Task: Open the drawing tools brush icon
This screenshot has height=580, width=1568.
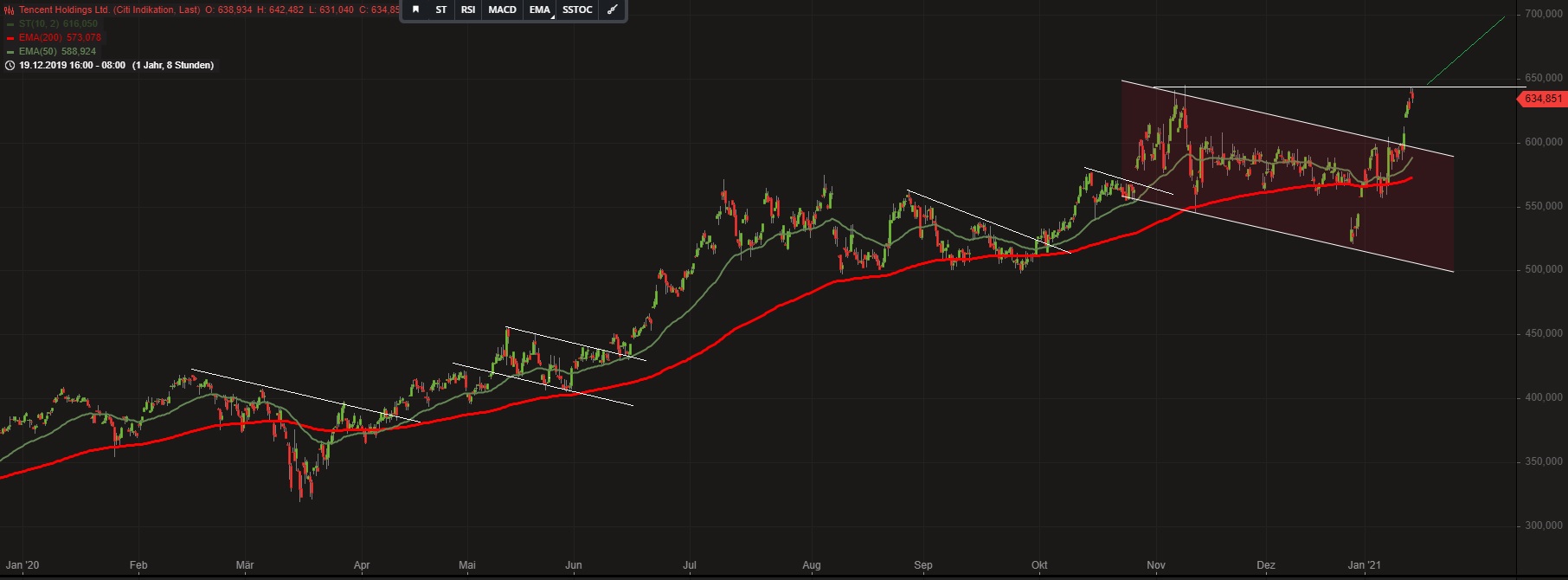Action: tap(612, 10)
